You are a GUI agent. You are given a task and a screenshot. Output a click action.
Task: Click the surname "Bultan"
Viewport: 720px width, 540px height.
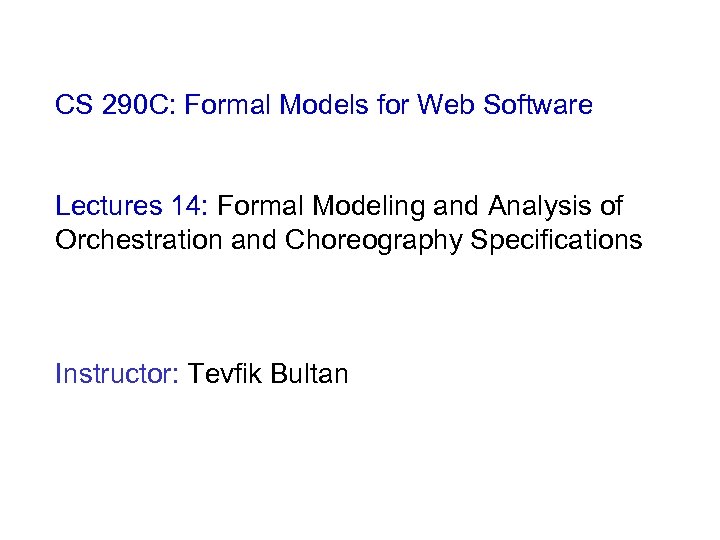(311, 375)
